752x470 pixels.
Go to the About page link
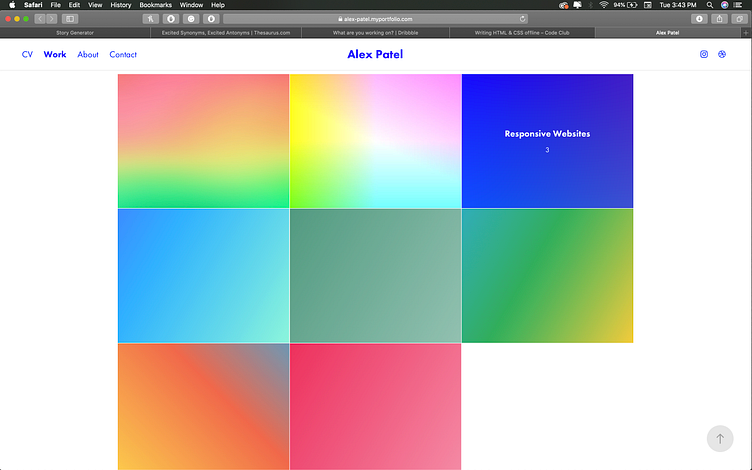88,55
